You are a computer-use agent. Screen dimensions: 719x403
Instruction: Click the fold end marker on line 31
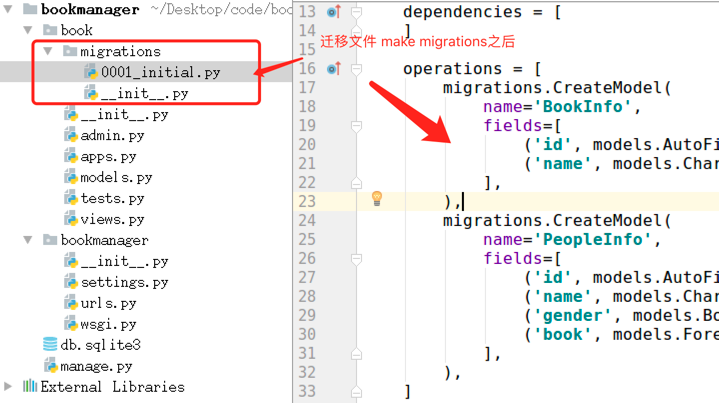point(356,354)
